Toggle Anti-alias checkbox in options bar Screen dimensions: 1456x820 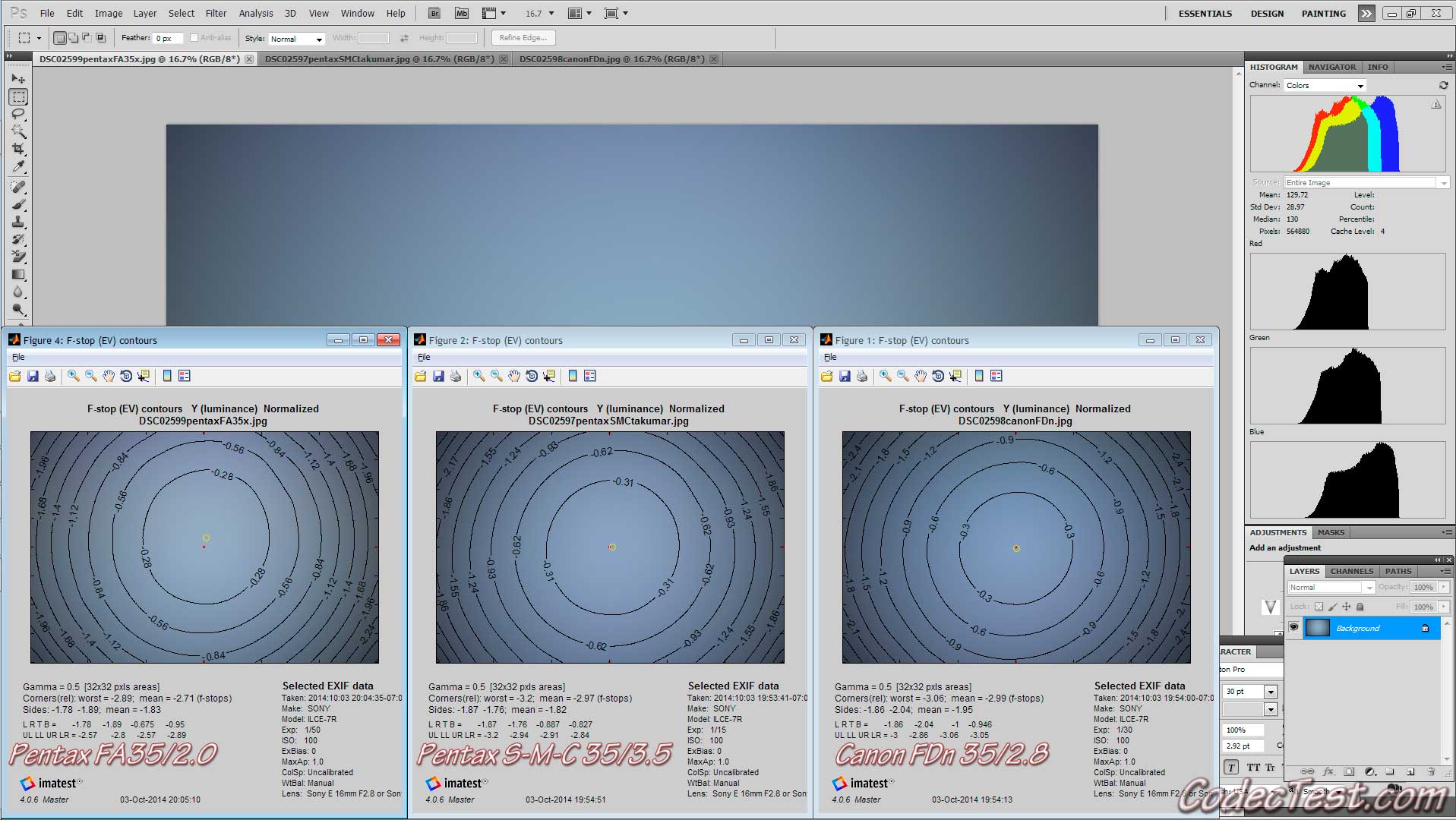point(194,37)
